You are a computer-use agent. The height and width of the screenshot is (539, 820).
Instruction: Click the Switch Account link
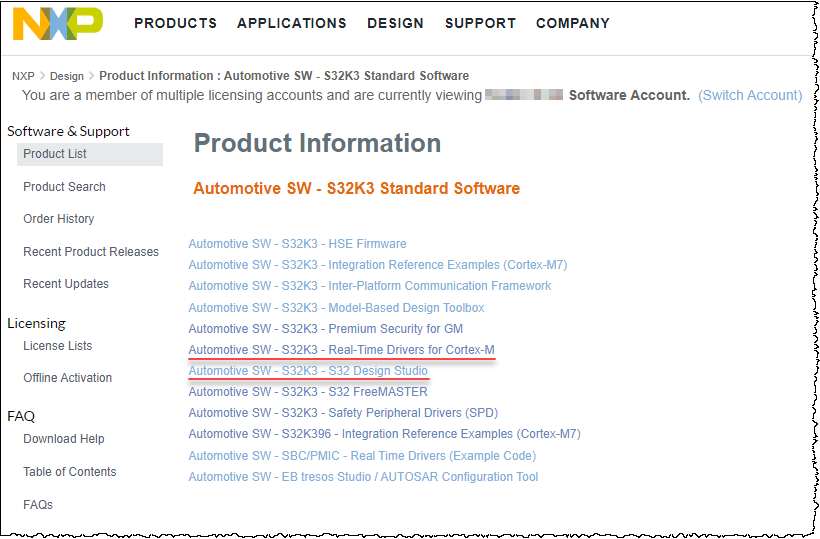pyautogui.click(x=750, y=95)
